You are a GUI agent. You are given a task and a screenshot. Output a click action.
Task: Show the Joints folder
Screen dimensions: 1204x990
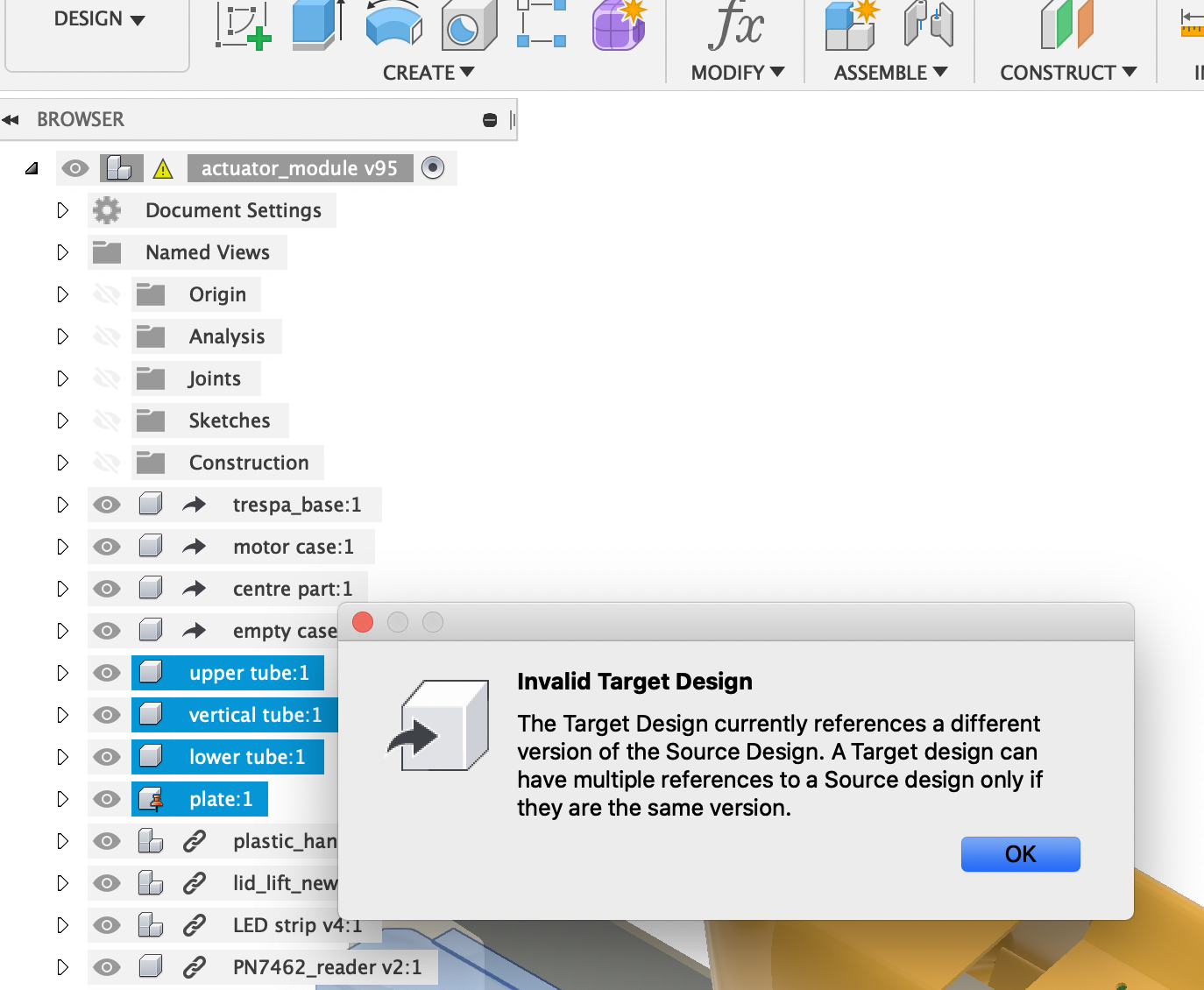tap(107, 378)
